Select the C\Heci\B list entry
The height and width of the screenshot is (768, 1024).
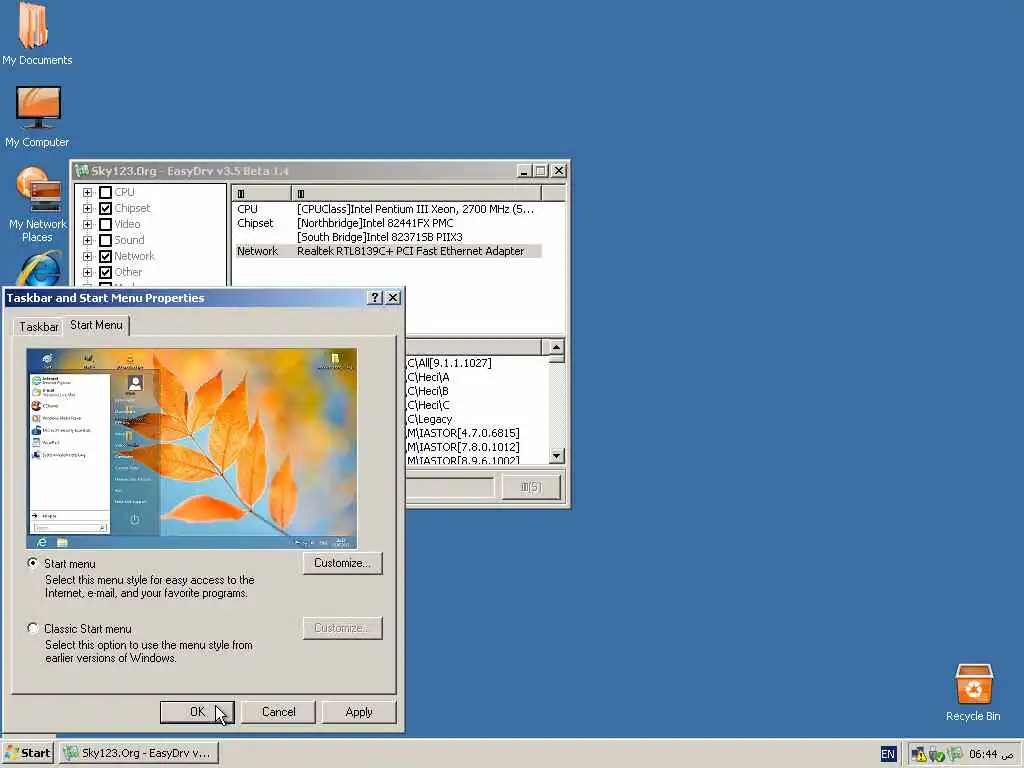(428, 391)
